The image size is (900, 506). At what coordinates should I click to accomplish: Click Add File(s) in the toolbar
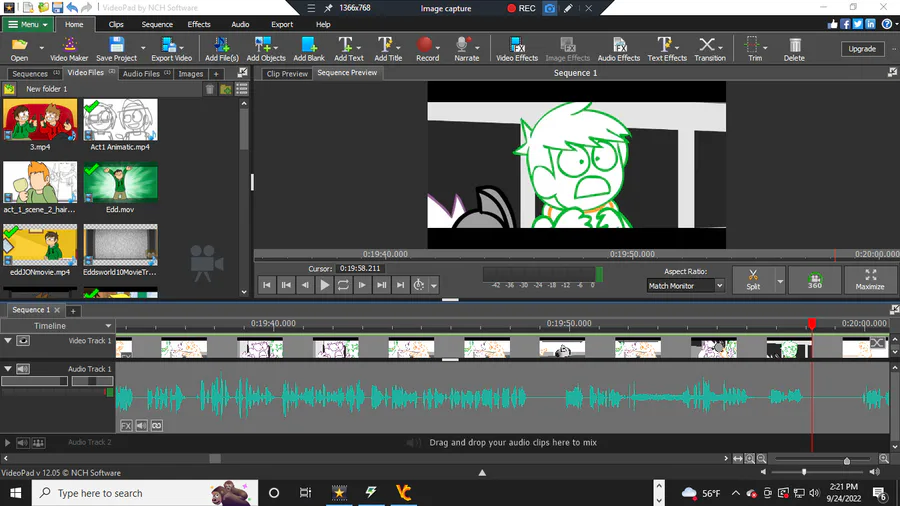pos(222,49)
